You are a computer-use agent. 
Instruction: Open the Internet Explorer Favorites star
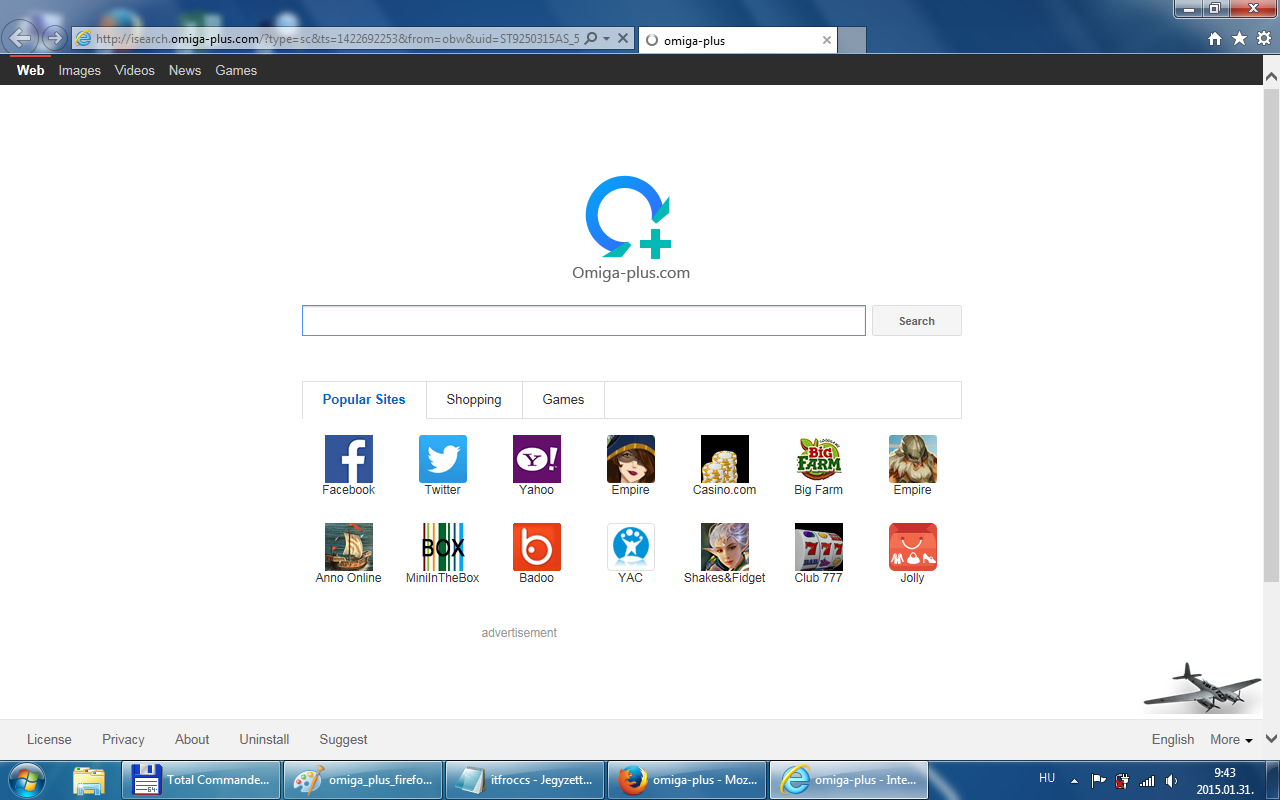tap(1239, 39)
